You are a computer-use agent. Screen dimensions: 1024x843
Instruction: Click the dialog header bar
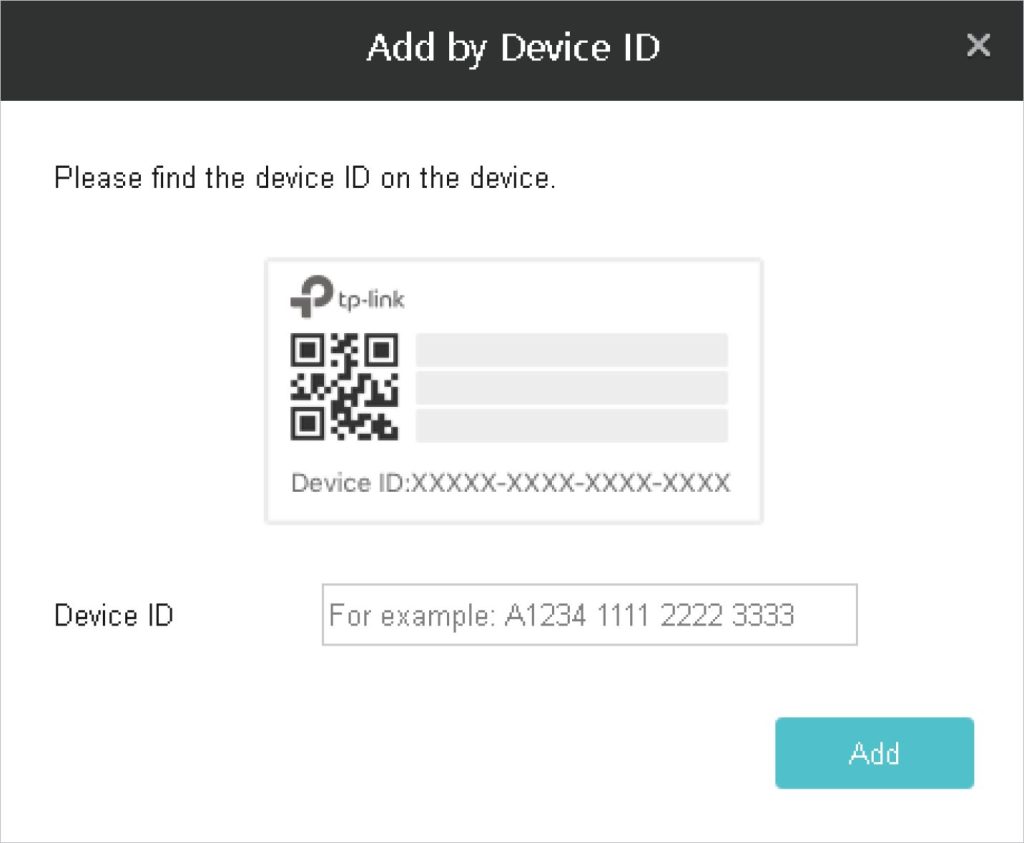[200, 50]
